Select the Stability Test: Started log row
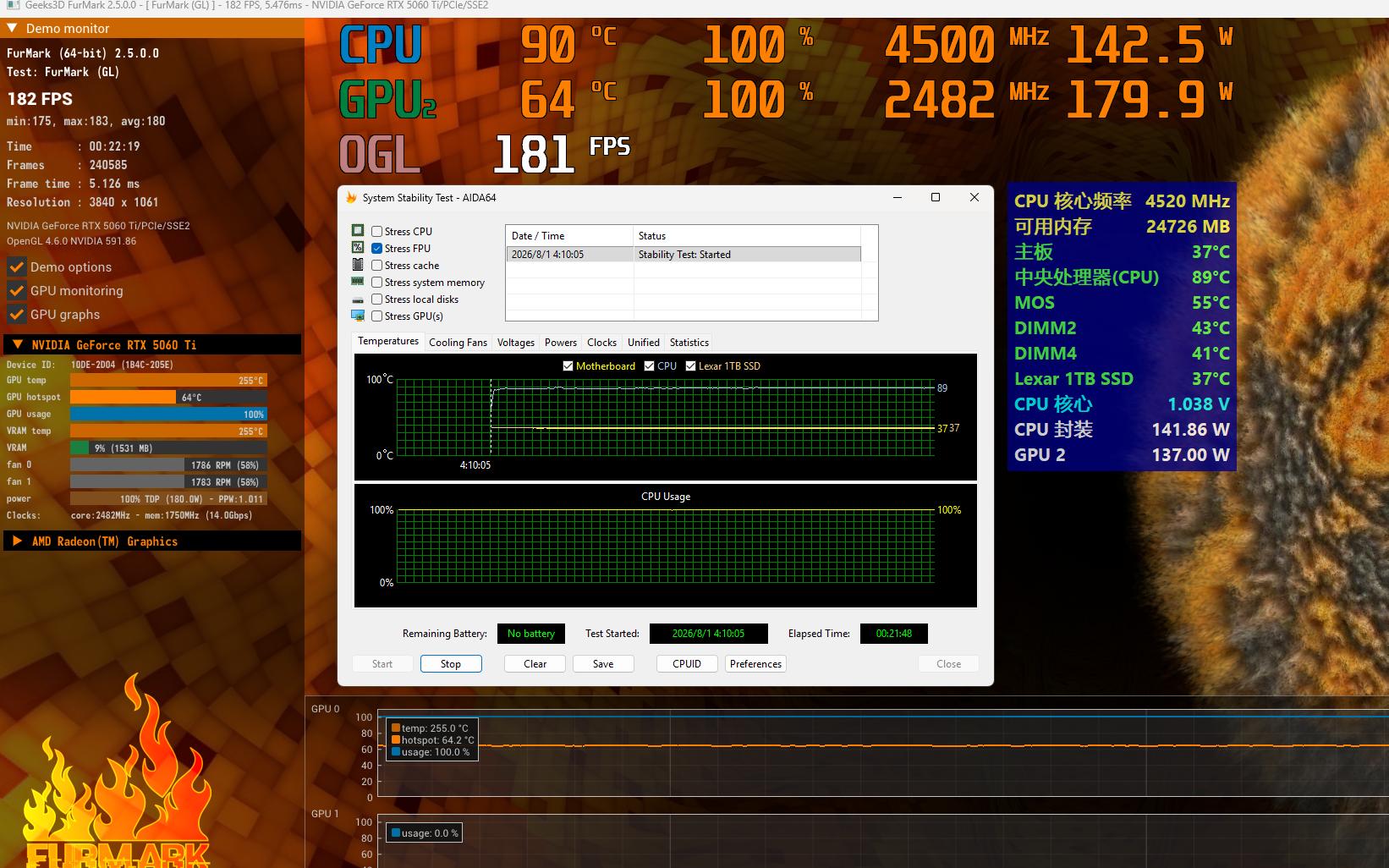 click(x=684, y=254)
